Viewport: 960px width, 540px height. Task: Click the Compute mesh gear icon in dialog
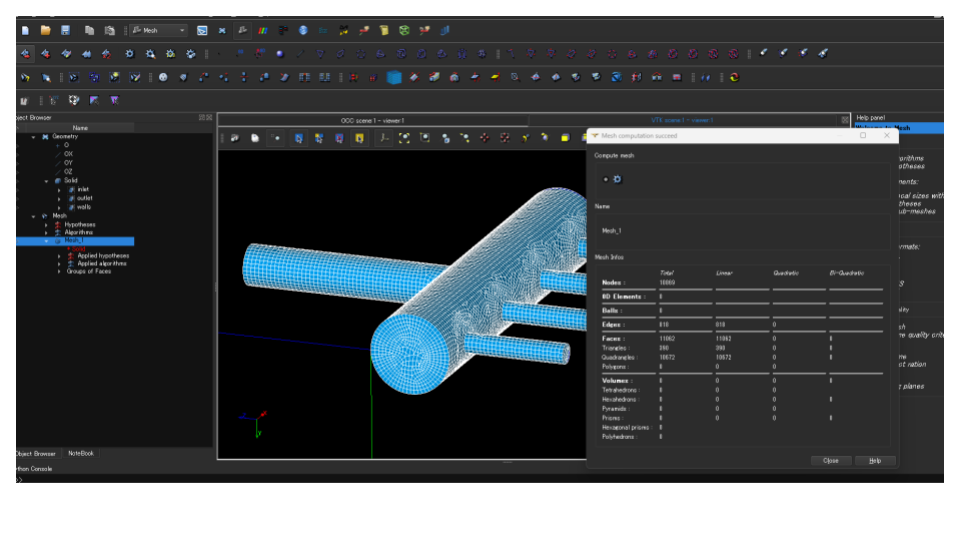click(617, 179)
